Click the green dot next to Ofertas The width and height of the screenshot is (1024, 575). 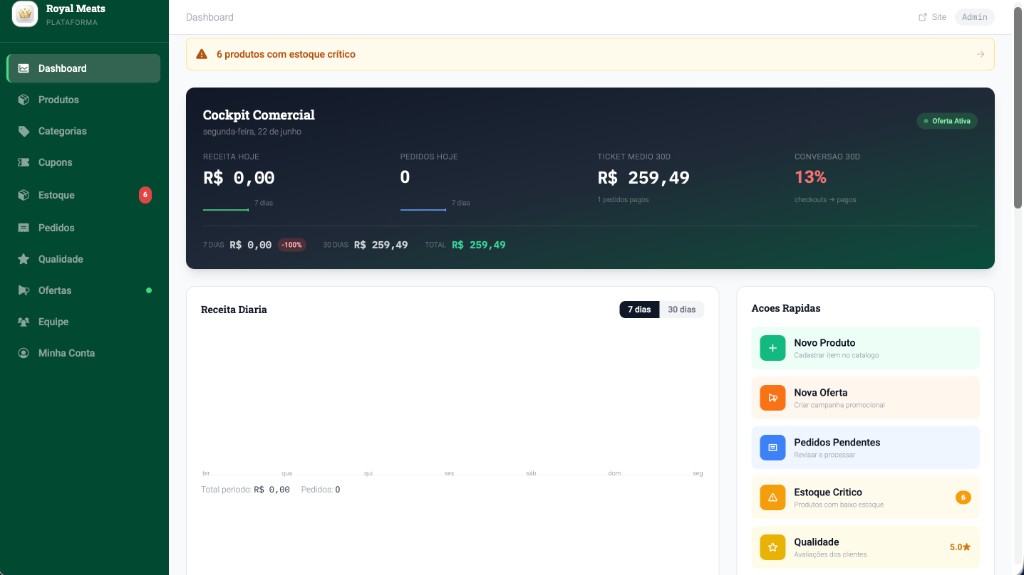(149, 290)
